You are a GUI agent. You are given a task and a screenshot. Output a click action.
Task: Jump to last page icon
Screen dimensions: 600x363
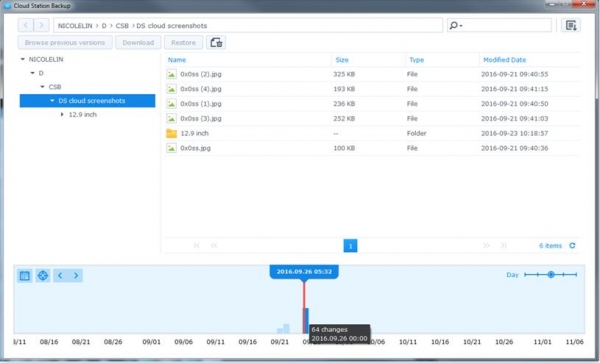(x=504, y=246)
